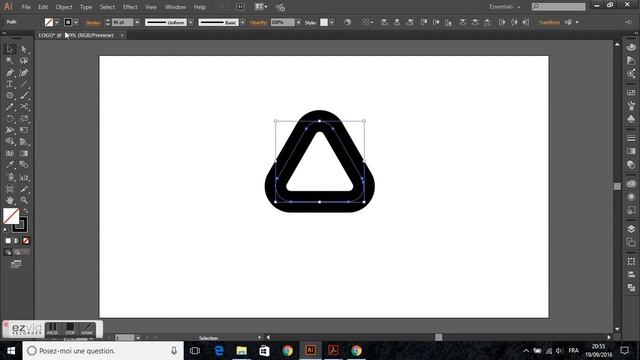Switch to LOGO document tab
This screenshot has height=360, width=640.
click(x=76, y=36)
